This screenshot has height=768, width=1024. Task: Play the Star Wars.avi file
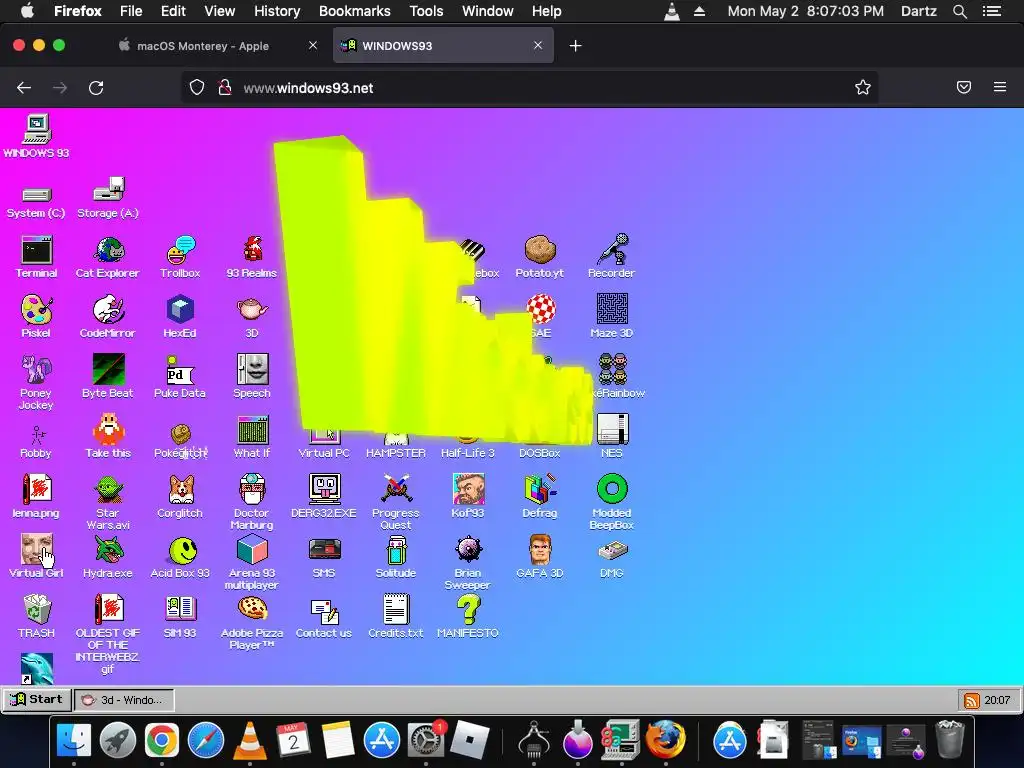tap(108, 489)
